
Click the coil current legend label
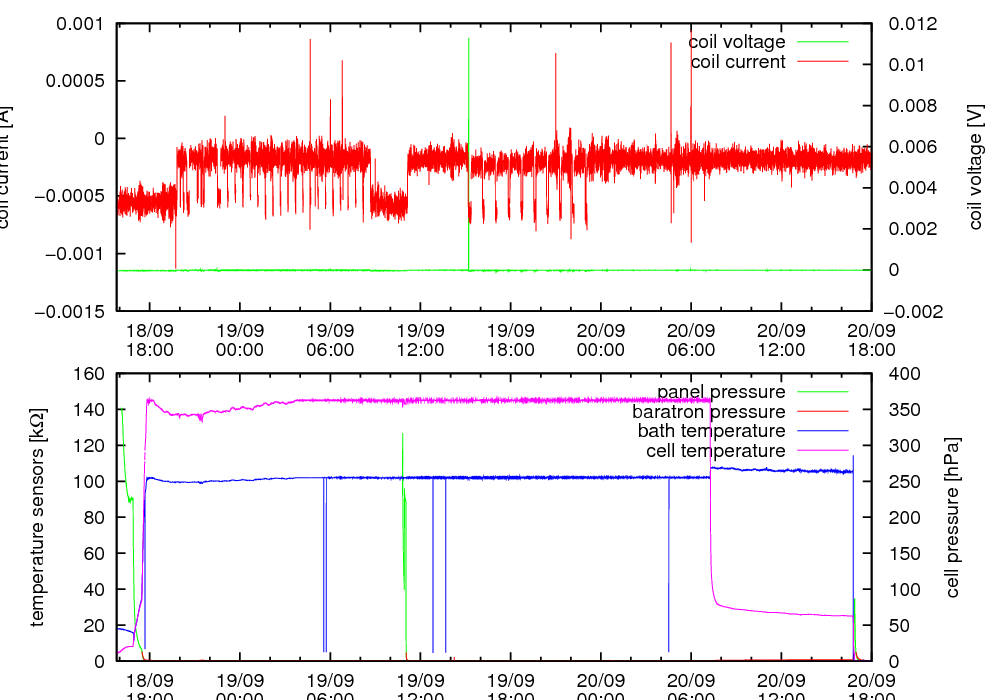coord(738,62)
